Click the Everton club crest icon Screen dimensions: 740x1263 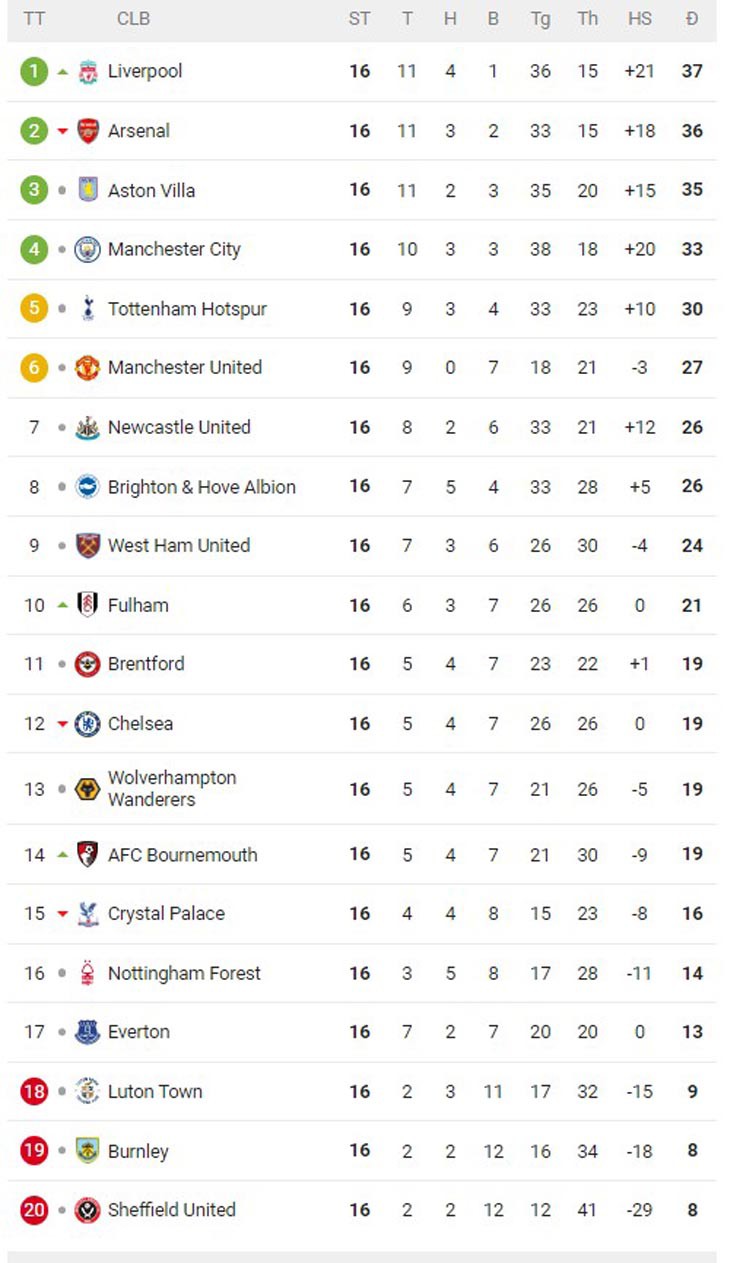point(88,1032)
